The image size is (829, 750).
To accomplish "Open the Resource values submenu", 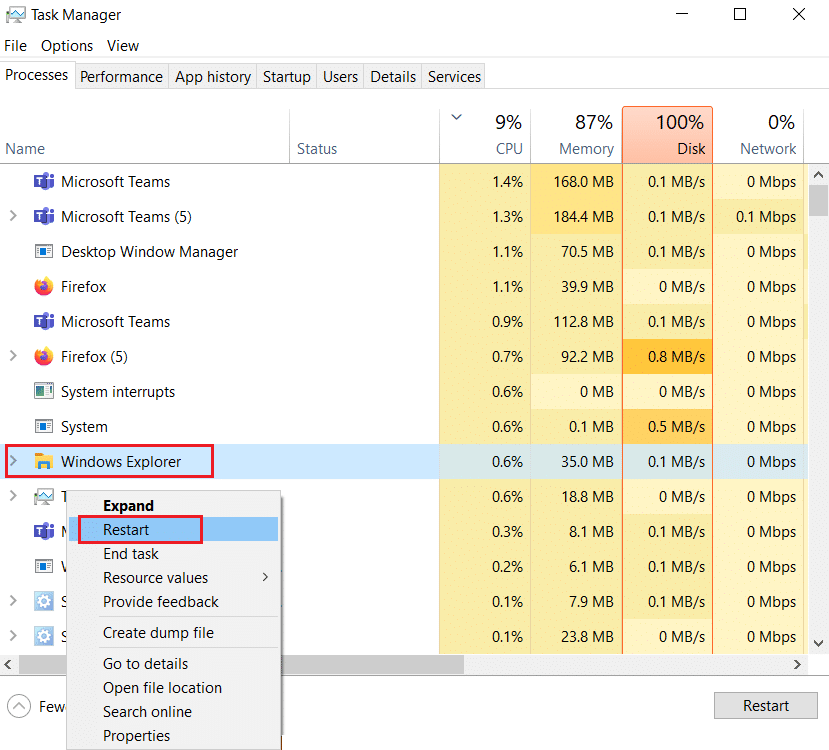I will (155, 577).
